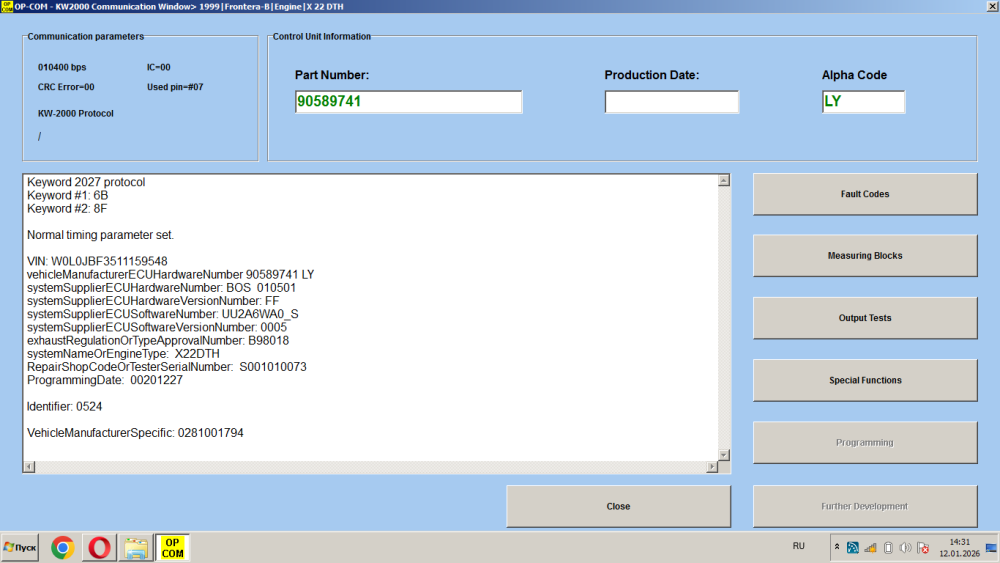Click the volume speaker tray icon
The height and width of the screenshot is (563, 1000).
[x=905, y=547]
